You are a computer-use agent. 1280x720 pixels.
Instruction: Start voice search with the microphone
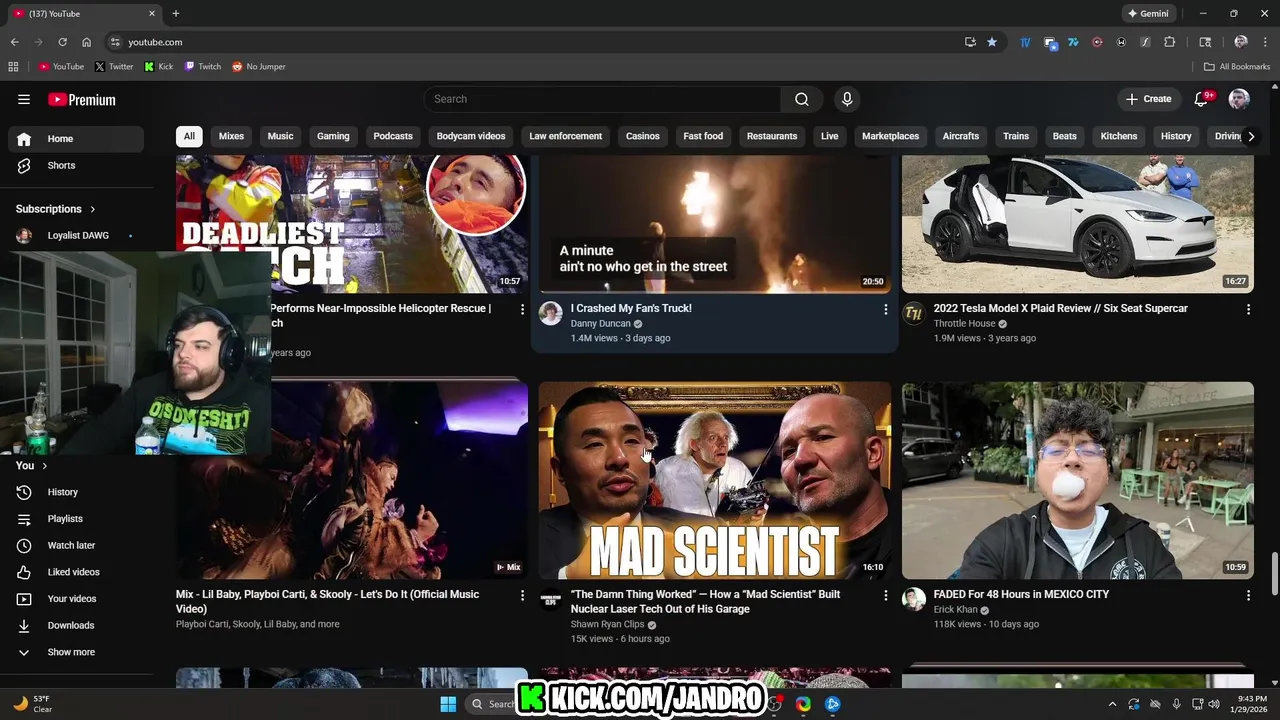click(847, 99)
